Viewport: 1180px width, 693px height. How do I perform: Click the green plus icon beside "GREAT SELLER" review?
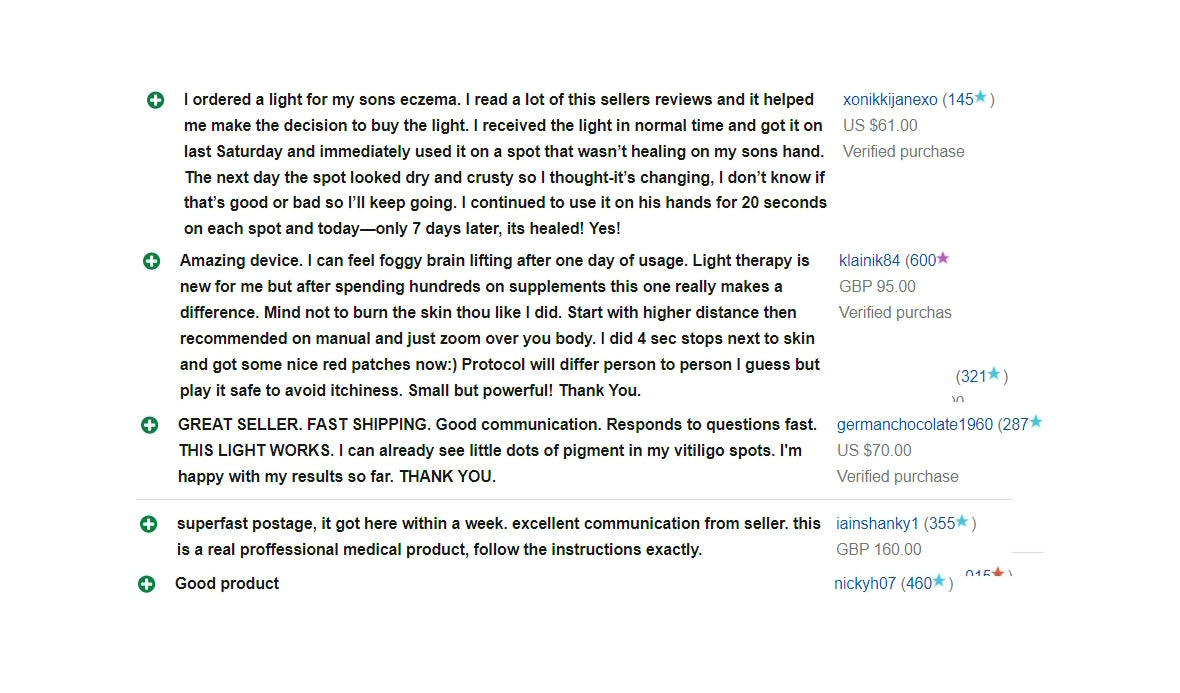pos(149,425)
